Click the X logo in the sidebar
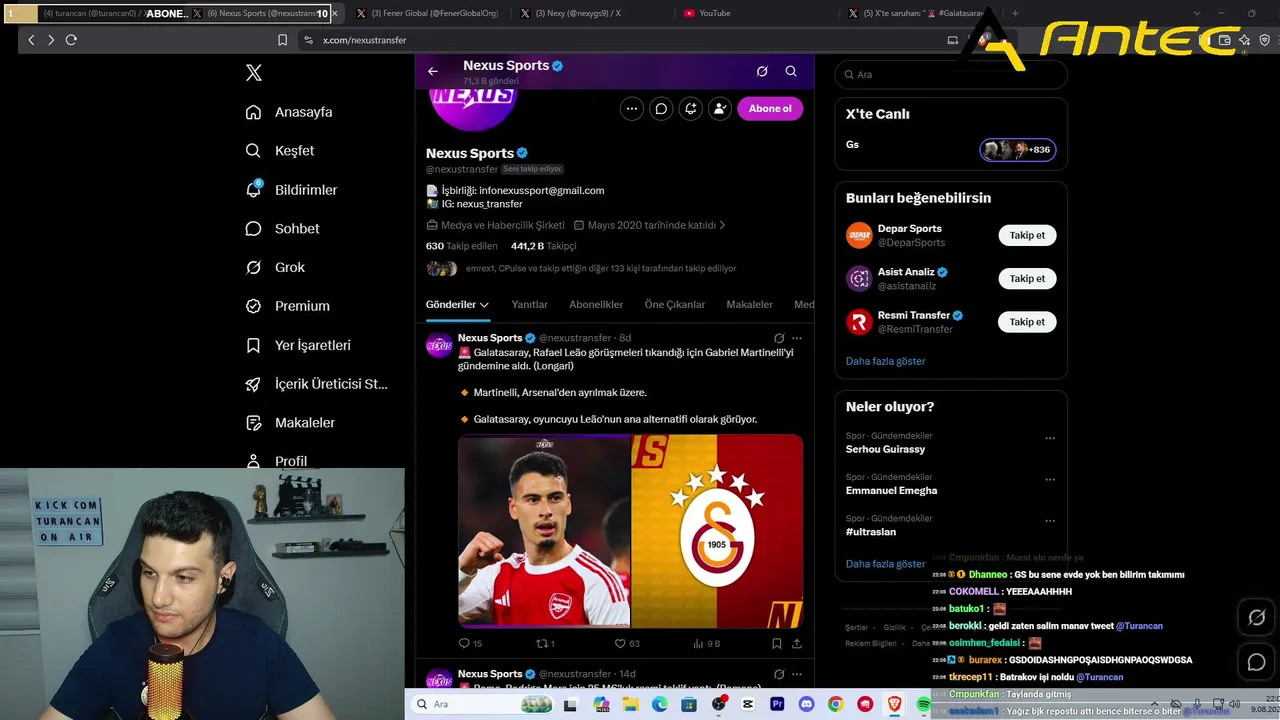The height and width of the screenshot is (720, 1280). pyautogui.click(x=254, y=73)
